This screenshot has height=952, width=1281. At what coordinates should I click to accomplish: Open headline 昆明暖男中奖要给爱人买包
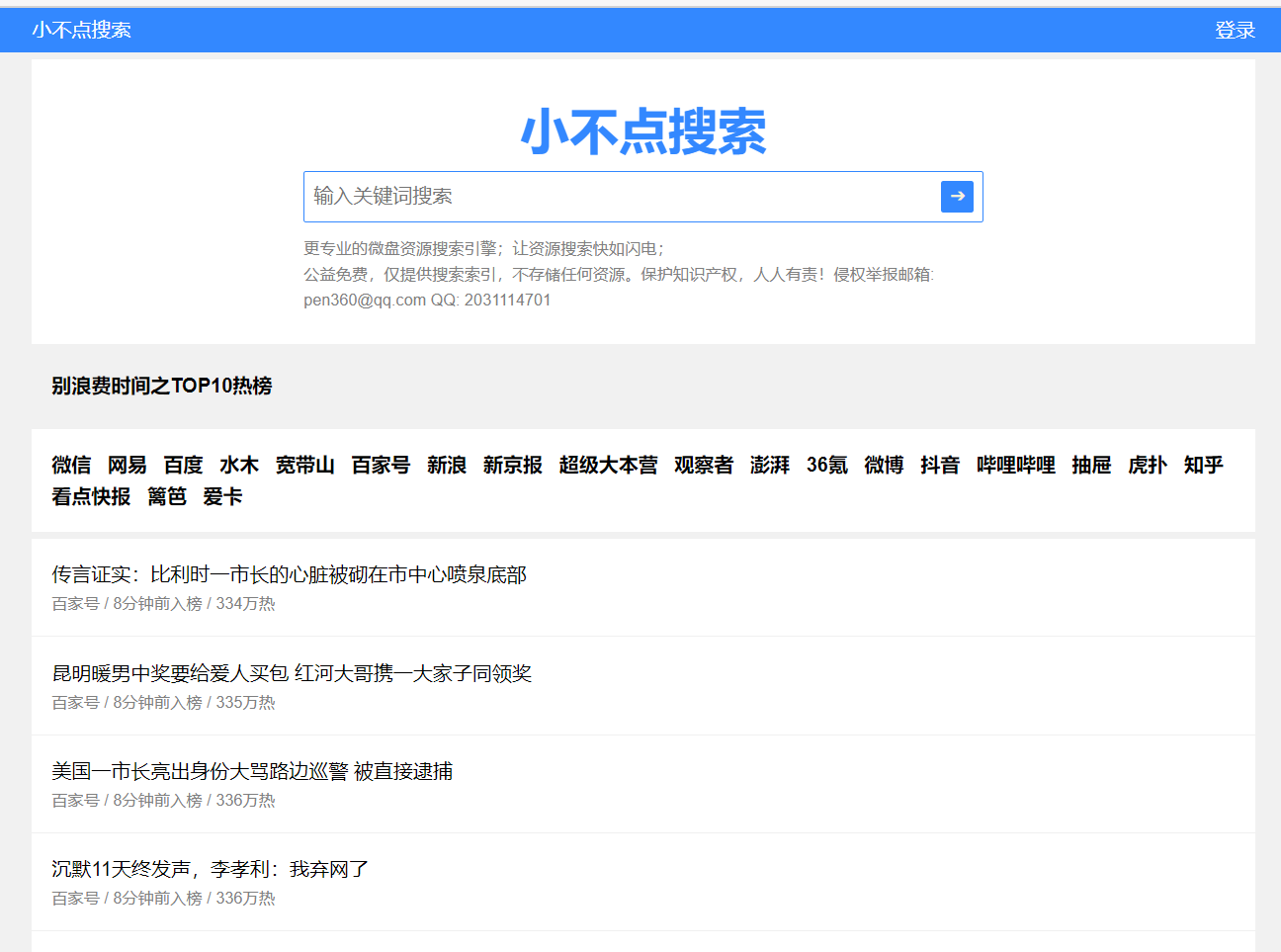coord(292,673)
